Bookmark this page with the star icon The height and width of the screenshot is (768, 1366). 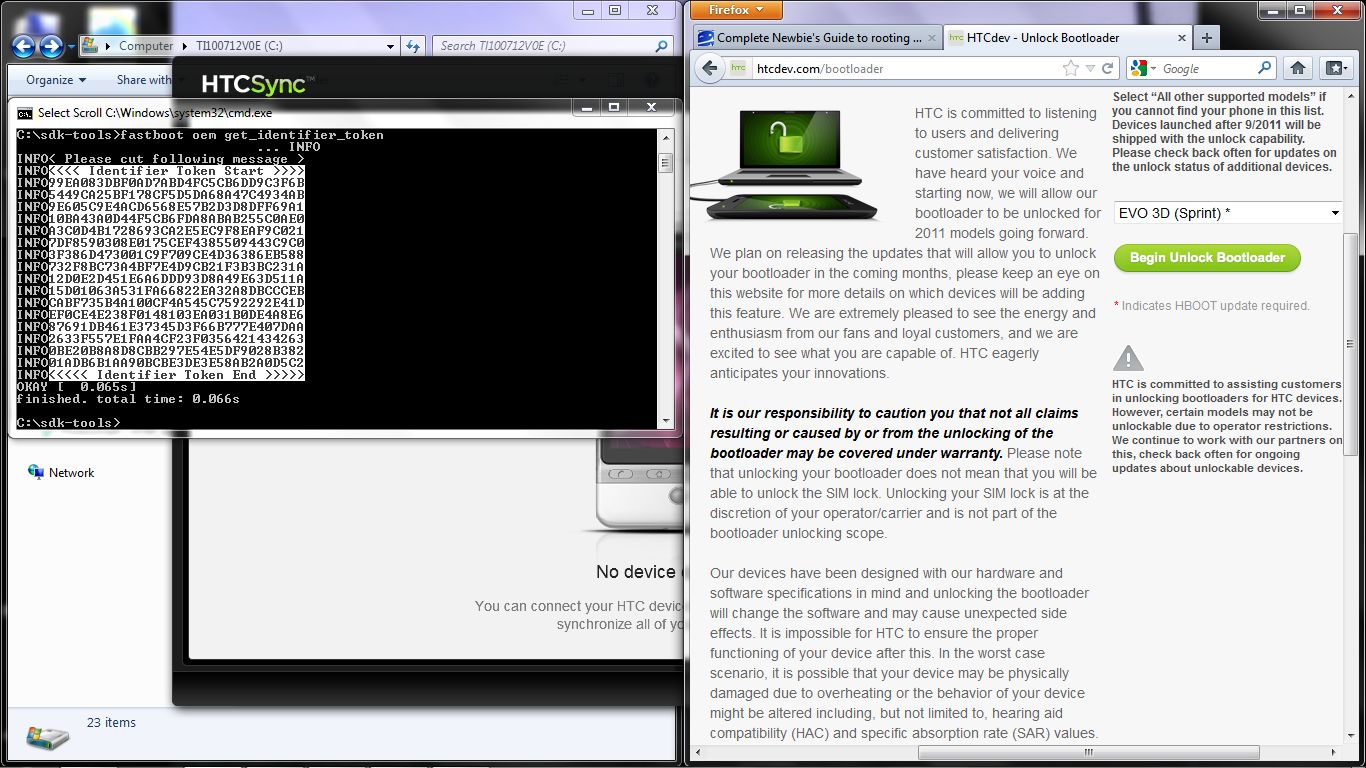[1071, 68]
